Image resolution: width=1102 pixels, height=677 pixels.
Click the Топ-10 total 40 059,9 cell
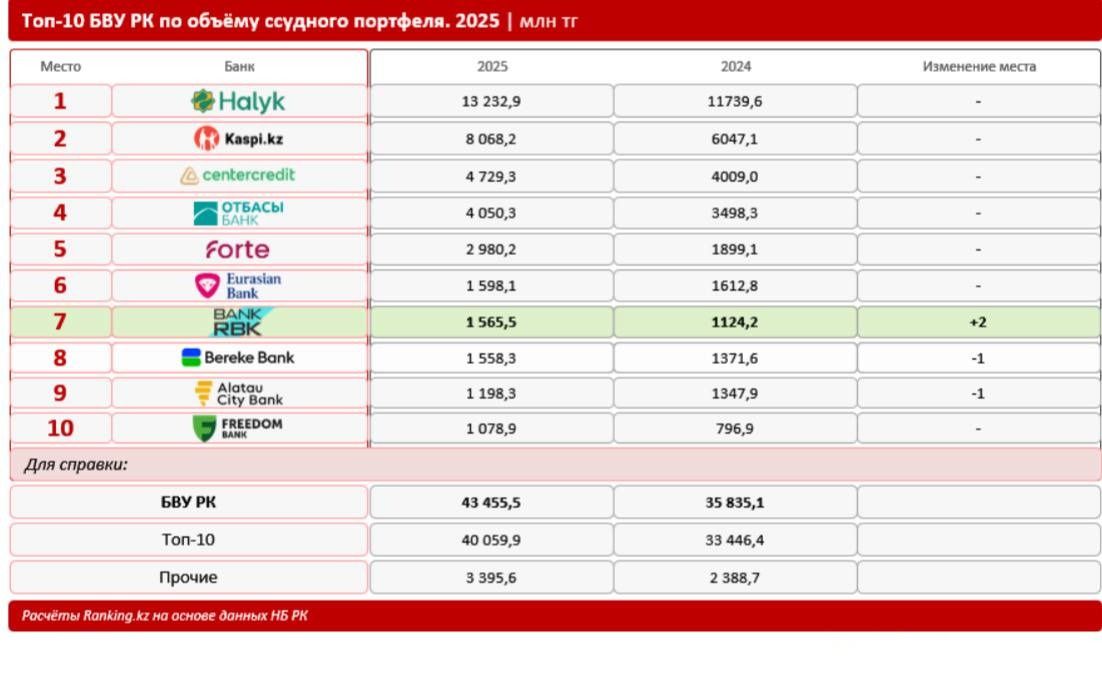tap(491, 540)
